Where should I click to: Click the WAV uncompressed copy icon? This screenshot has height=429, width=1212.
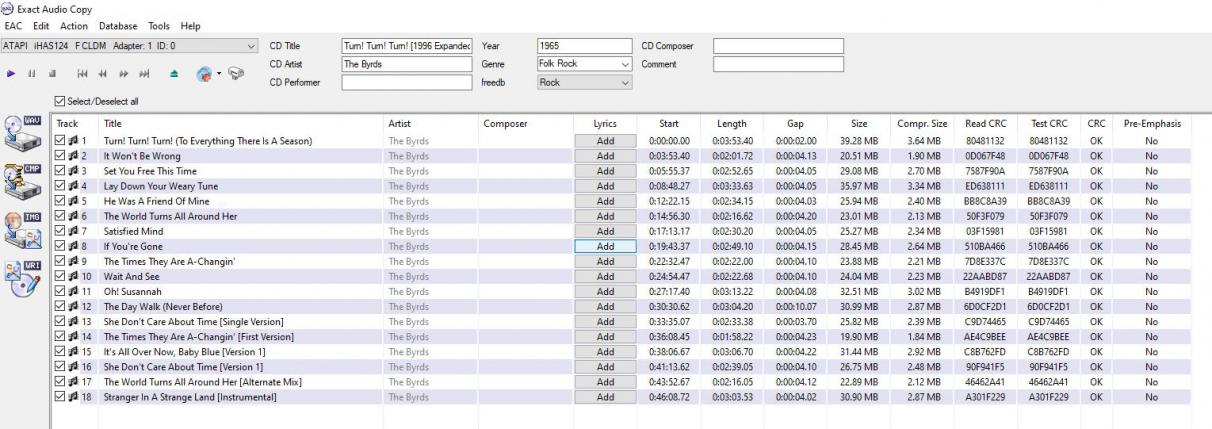point(24,134)
